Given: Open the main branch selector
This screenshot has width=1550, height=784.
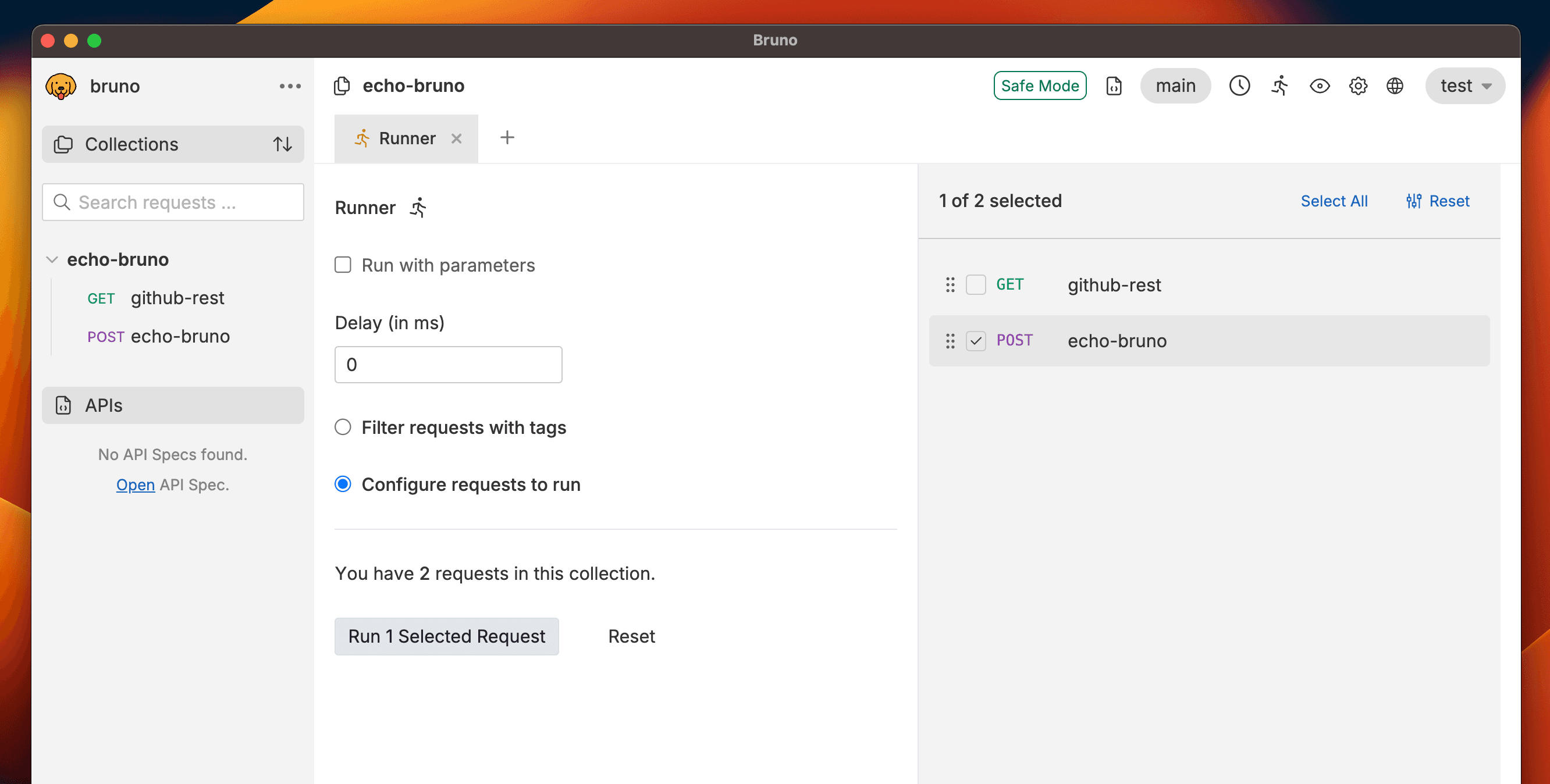Looking at the screenshot, I should pyautogui.click(x=1175, y=86).
